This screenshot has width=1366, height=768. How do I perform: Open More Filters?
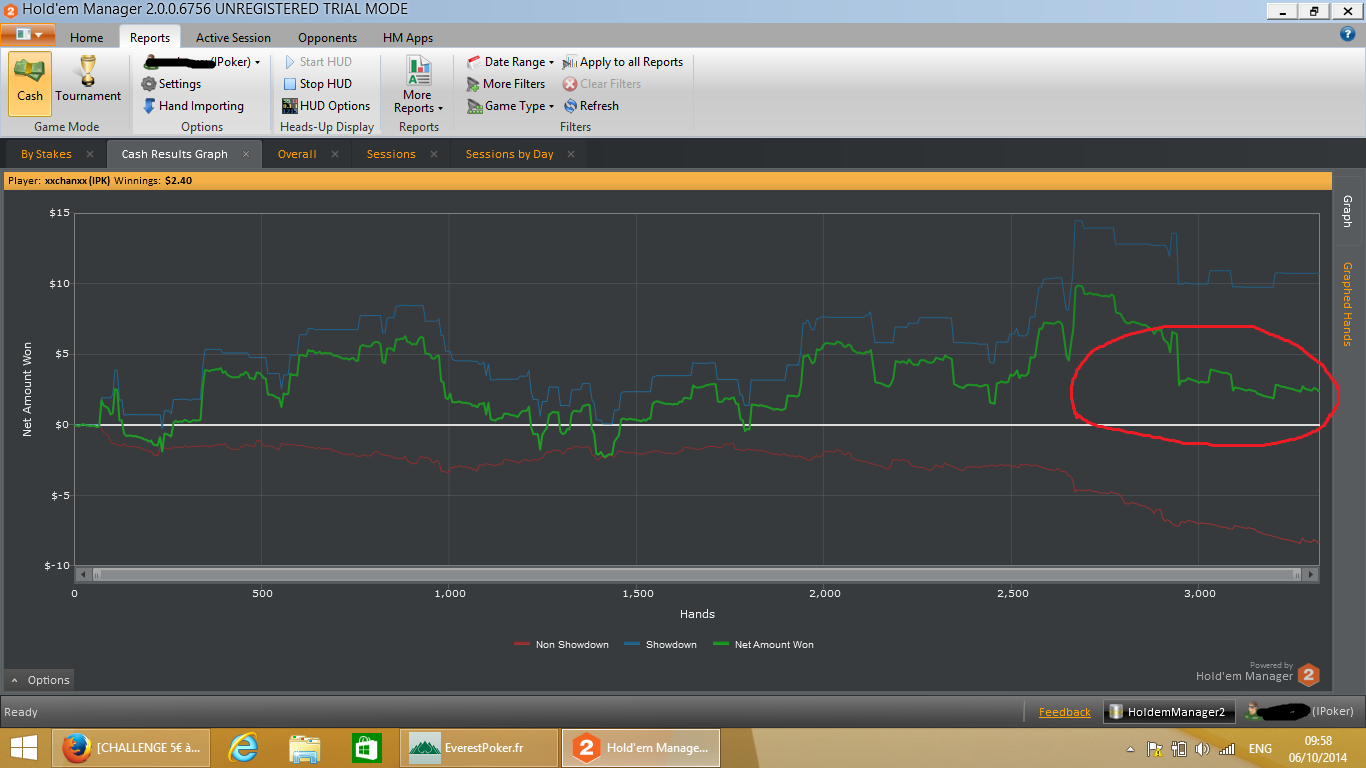(x=506, y=84)
